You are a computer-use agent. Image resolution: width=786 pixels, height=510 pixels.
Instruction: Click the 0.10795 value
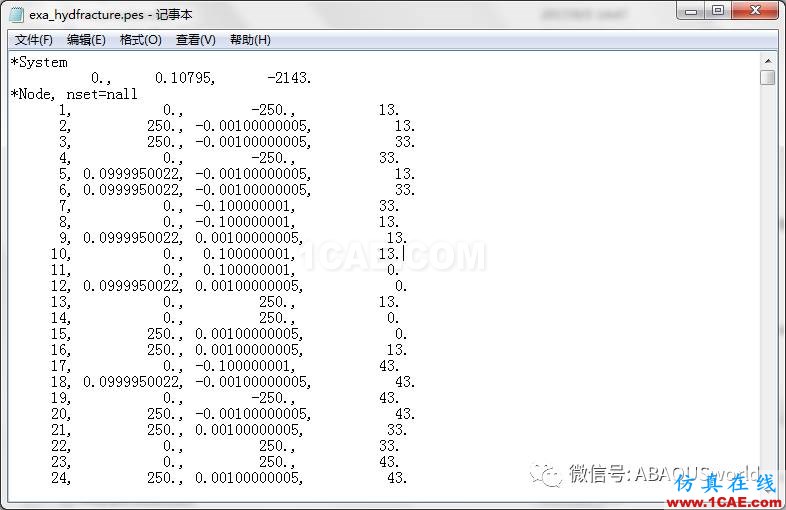point(184,78)
